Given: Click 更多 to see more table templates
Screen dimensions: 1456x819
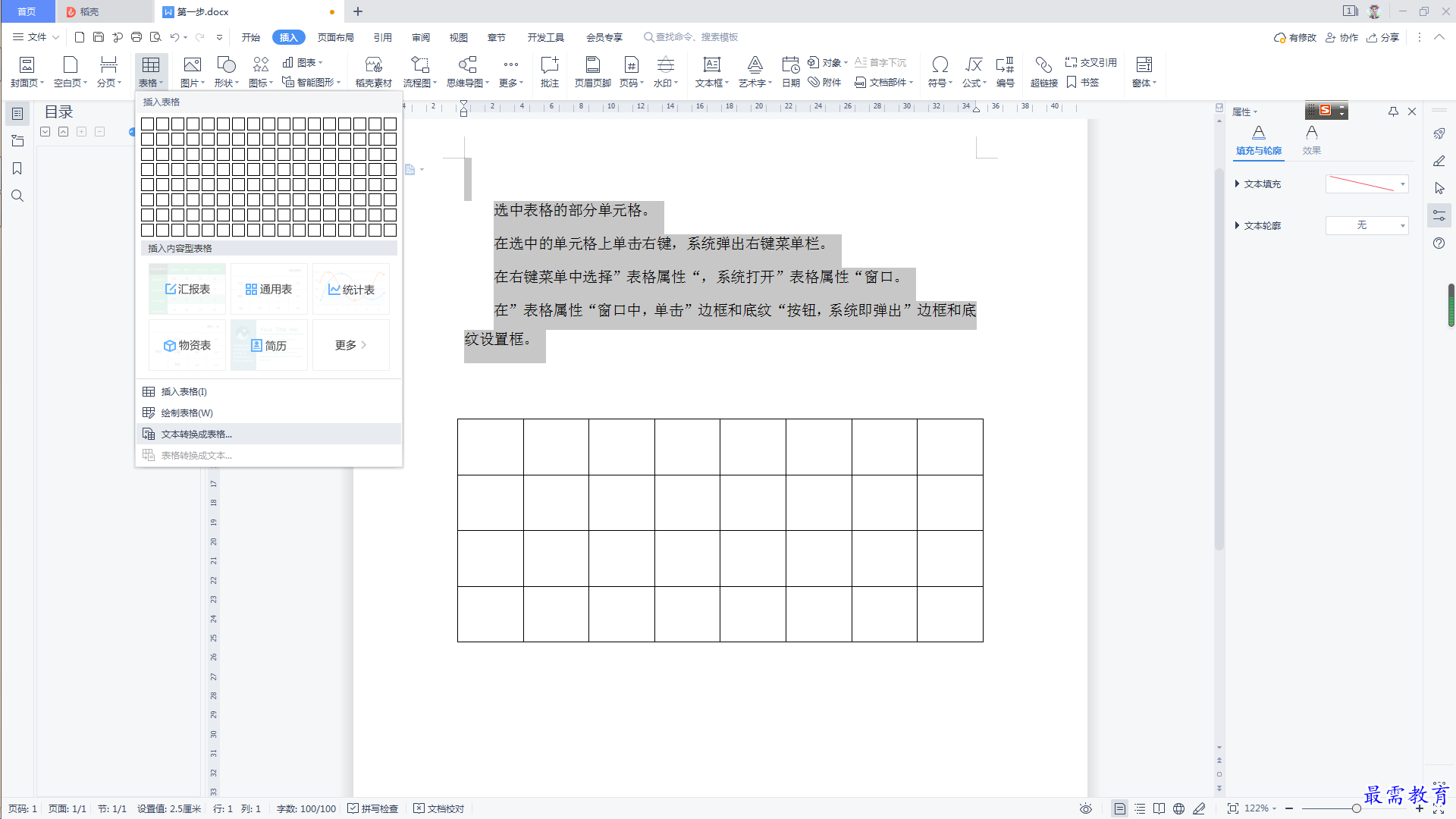Looking at the screenshot, I should point(351,345).
